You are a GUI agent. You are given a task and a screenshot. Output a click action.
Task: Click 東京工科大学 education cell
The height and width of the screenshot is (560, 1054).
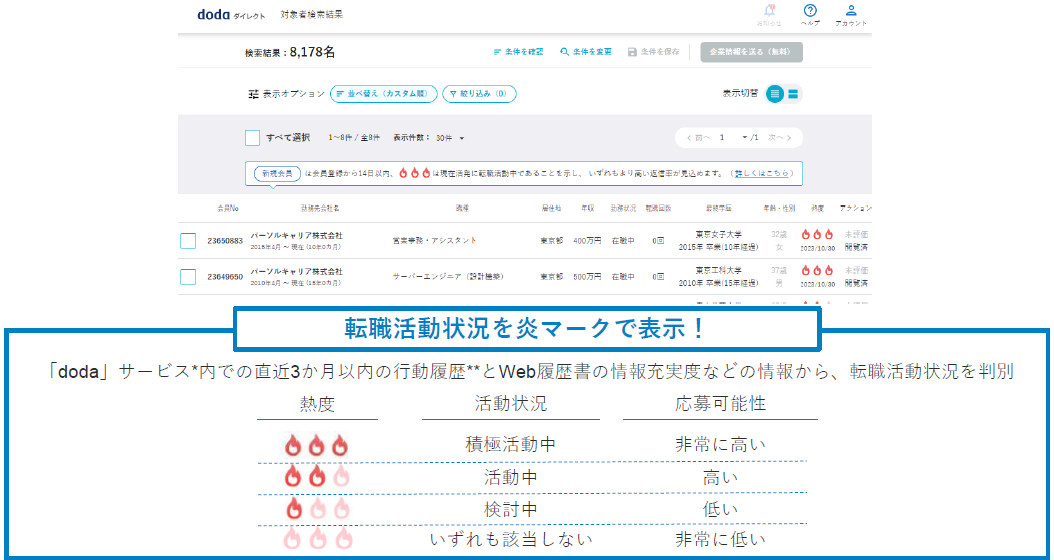[x=718, y=270]
